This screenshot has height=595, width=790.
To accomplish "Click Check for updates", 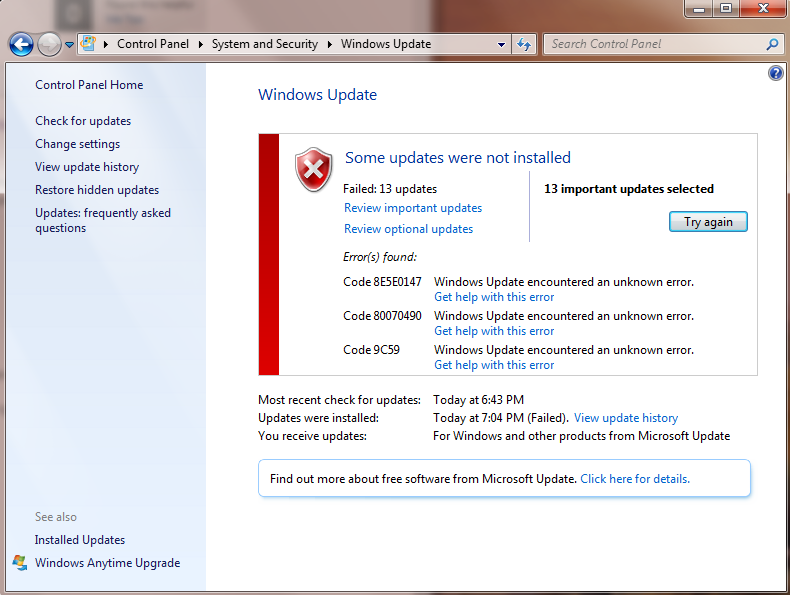I will [83, 121].
